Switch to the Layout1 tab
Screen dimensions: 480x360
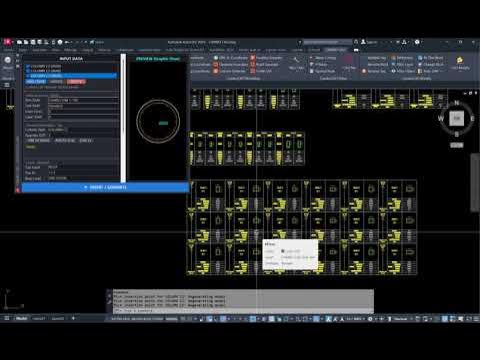pyautogui.click(x=39, y=318)
